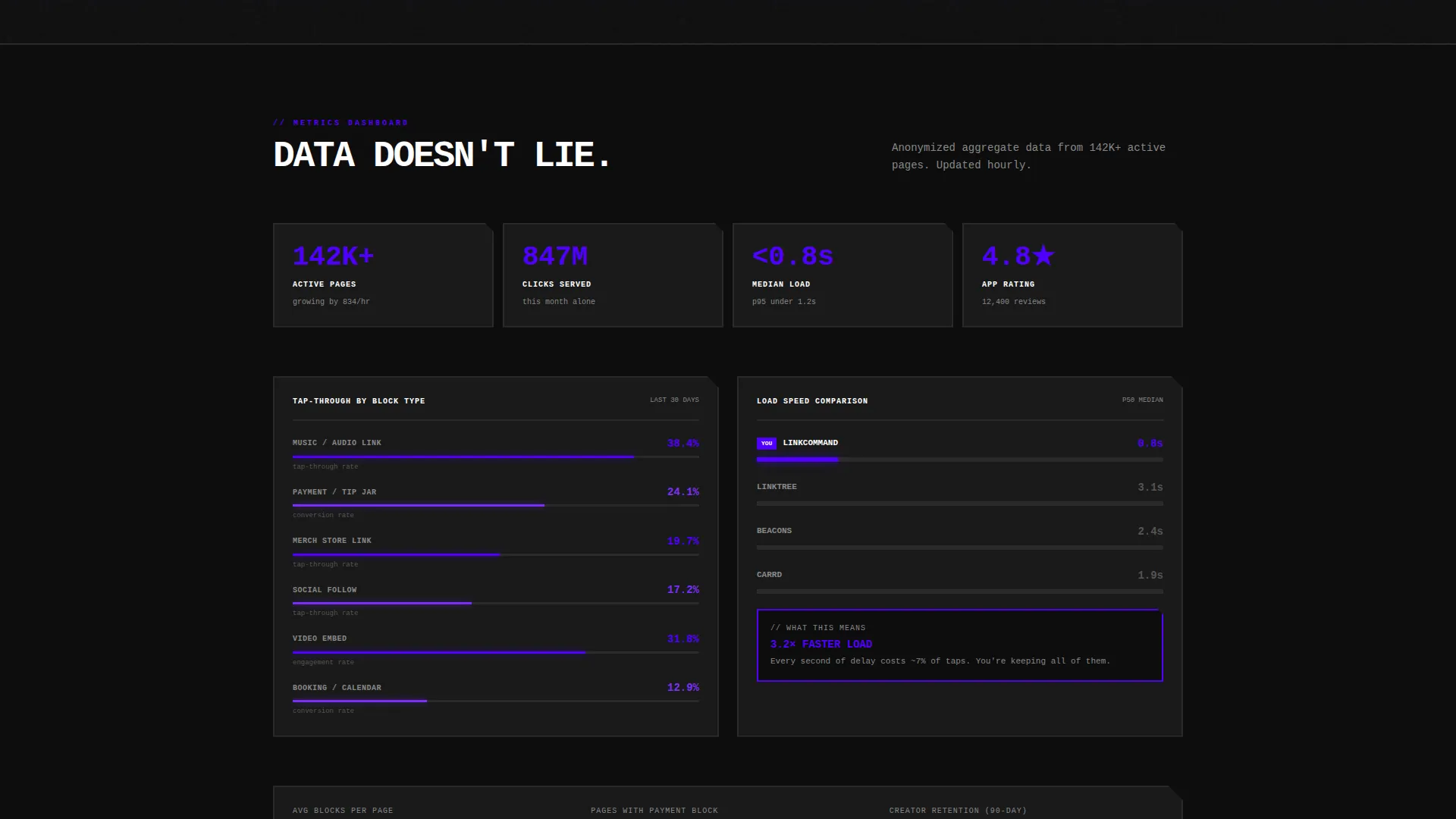Click the Beacons load speed bar

(960, 548)
